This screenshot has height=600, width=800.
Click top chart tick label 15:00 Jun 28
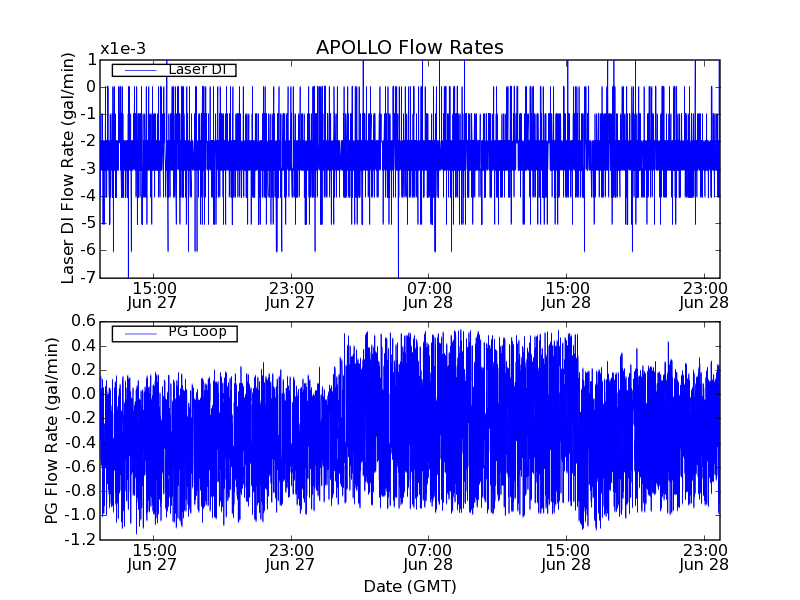point(566,295)
